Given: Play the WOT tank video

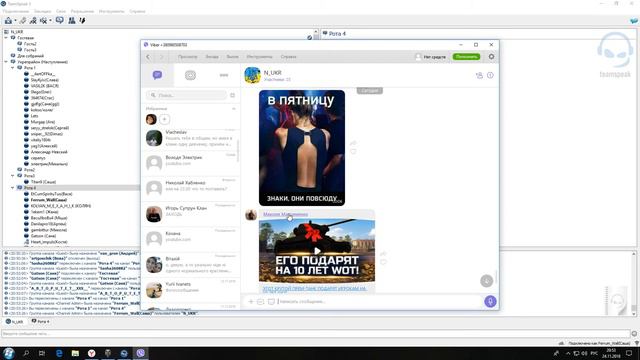Looking at the screenshot, I should coord(317,251).
